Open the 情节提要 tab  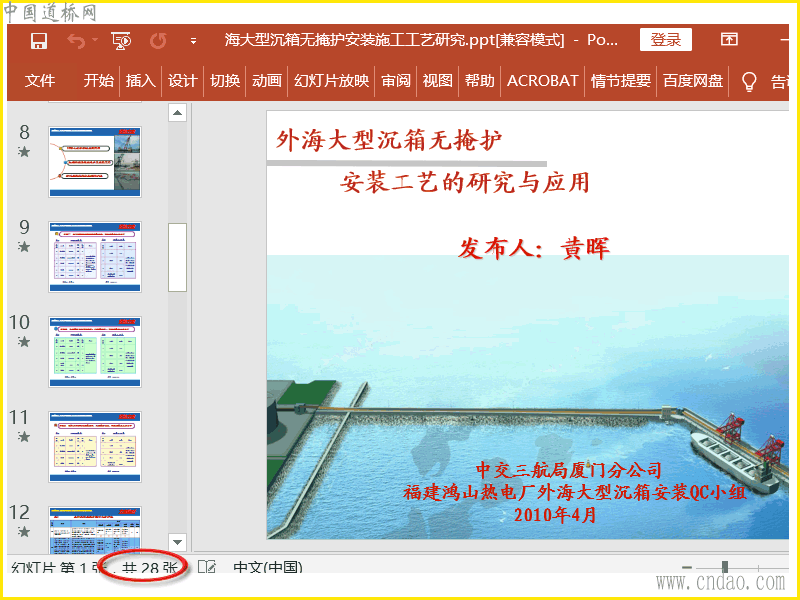pyautogui.click(x=621, y=81)
